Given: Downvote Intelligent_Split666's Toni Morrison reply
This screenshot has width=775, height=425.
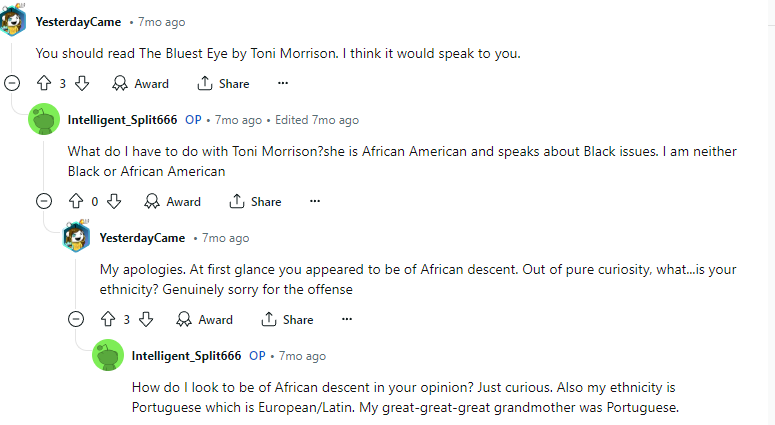Looking at the screenshot, I should (114, 202).
